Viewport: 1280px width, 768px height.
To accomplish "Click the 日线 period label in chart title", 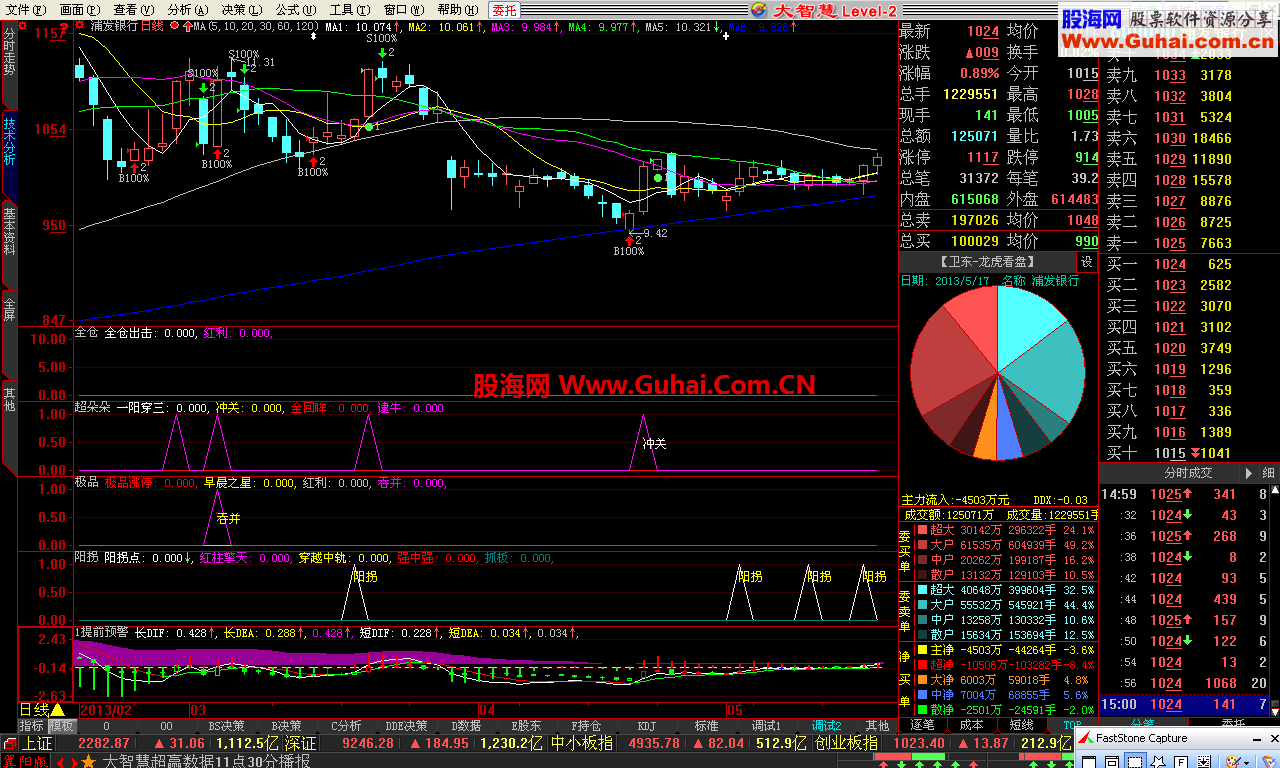I will click(152, 27).
